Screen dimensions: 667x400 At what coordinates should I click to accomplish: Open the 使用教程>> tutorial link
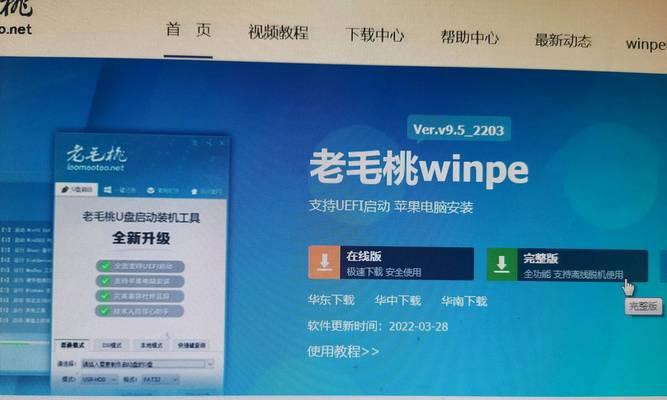343,351
